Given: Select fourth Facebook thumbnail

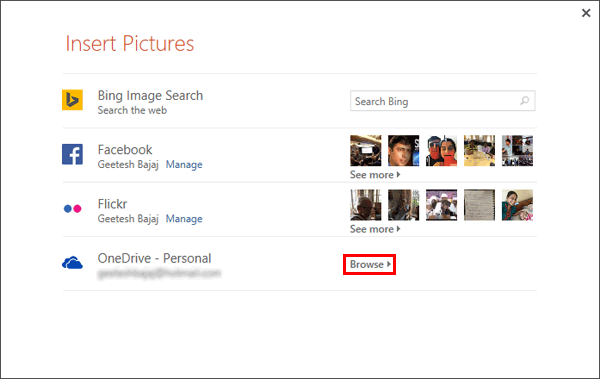Looking at the screenshot, I should pyautogui.click(x=479, y=150).
